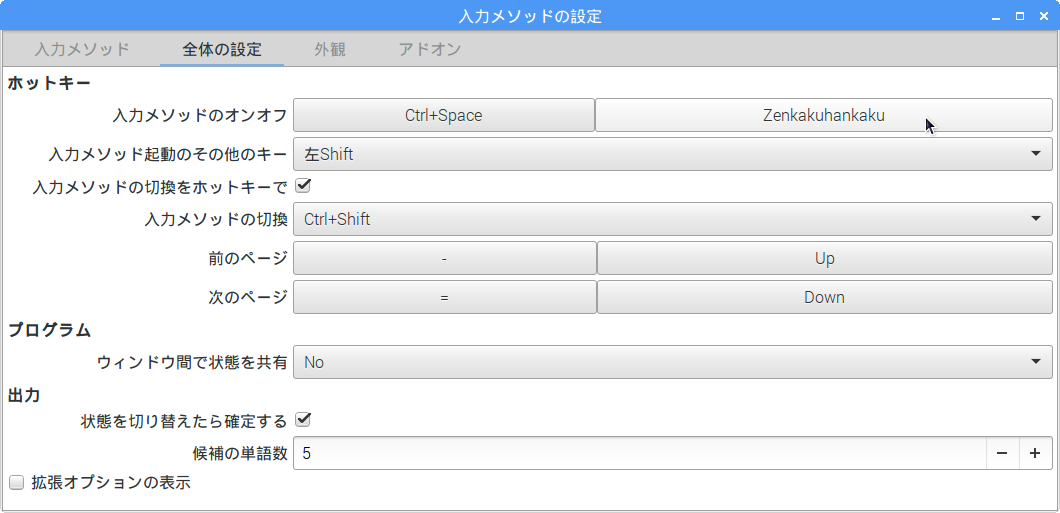Viewport: 1060px width, 513px height.
Task: Minimize the 入力メソッドの設定 window
Action: click(x=996, y=16)
